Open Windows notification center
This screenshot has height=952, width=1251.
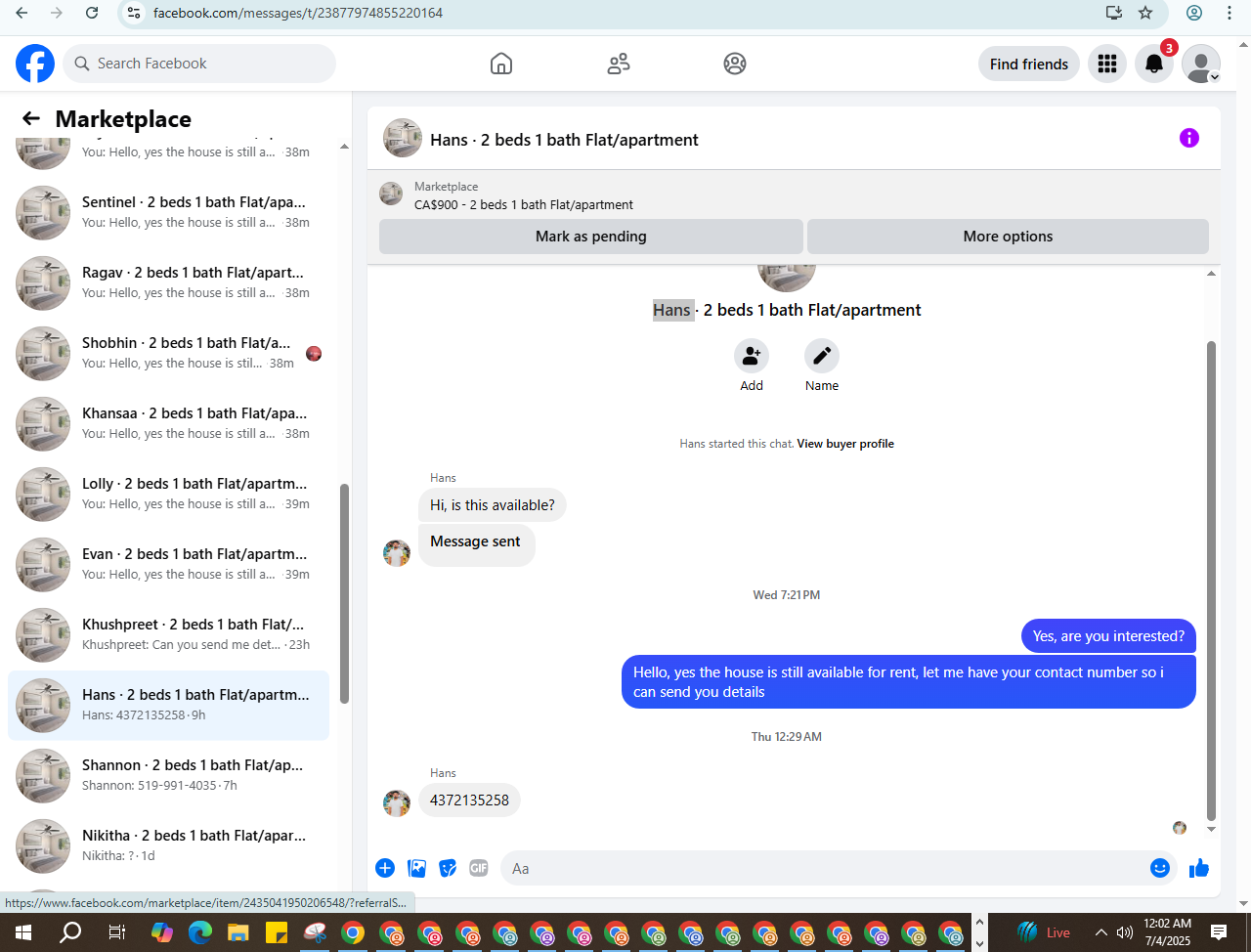click(1219, 932)
